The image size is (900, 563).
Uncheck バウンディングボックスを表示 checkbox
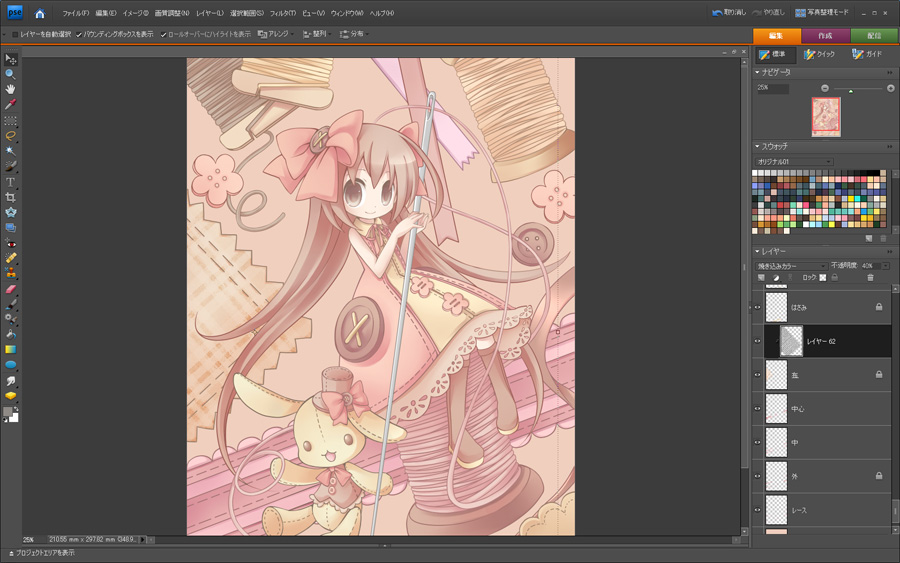point(79,34)
